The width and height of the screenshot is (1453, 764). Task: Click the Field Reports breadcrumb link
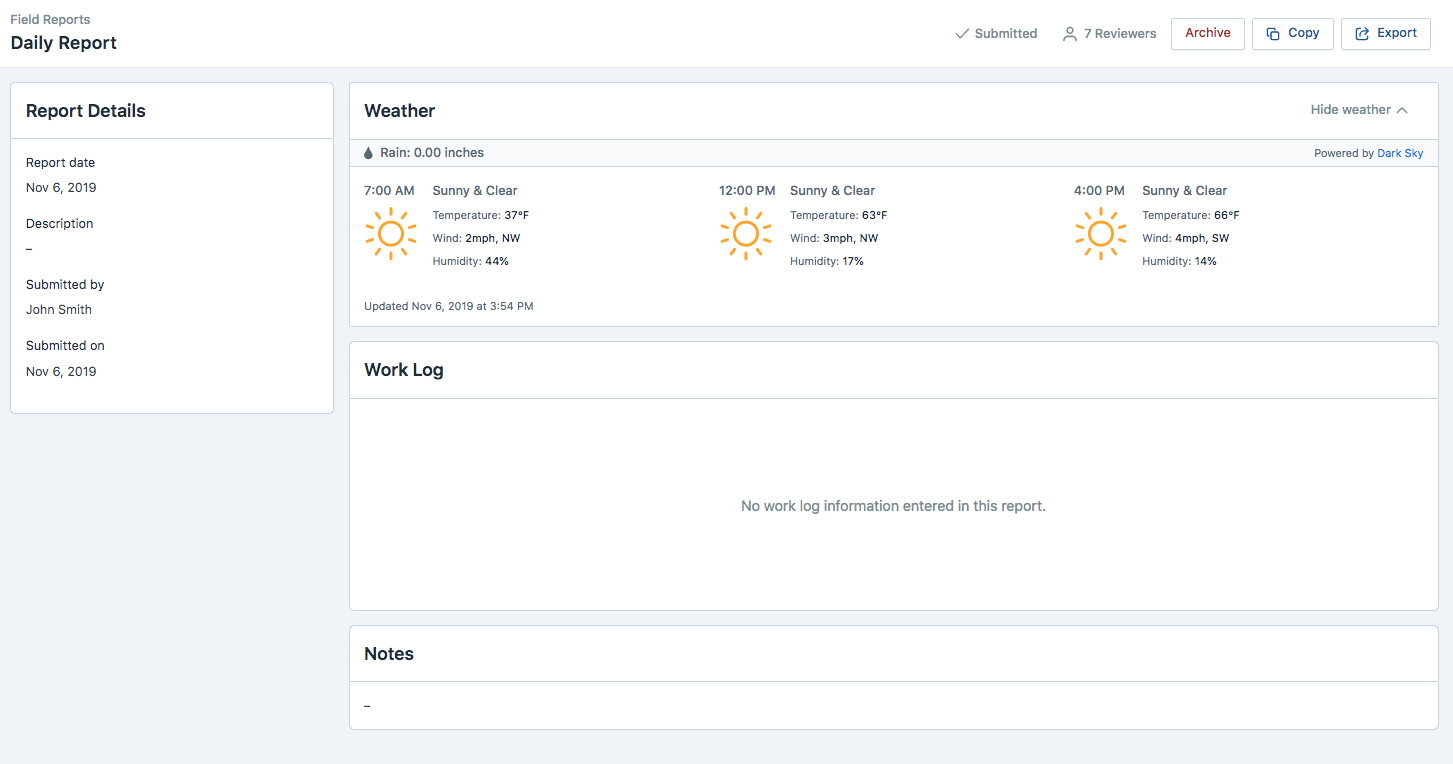[50, 19]
